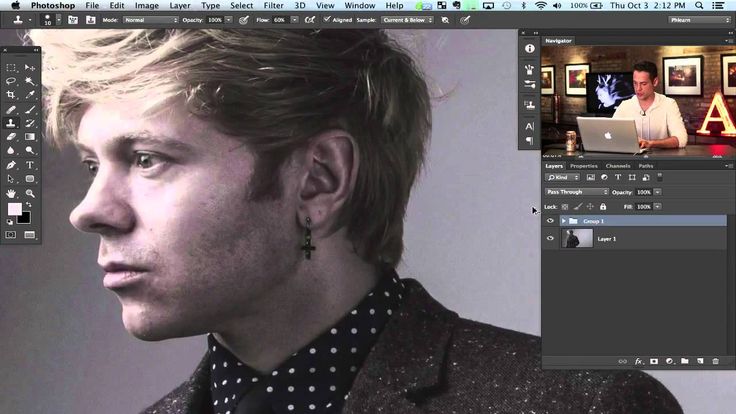This screenshot has height=414, width=736.
Task: Select the Lasso tool
Action: click(x=12, y=81)
